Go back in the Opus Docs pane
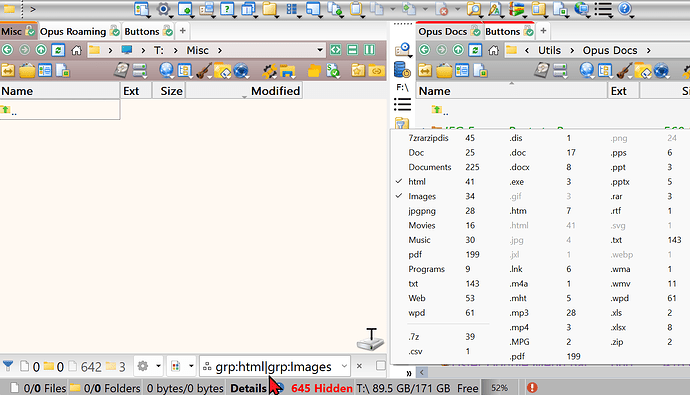 pos(425,50)
